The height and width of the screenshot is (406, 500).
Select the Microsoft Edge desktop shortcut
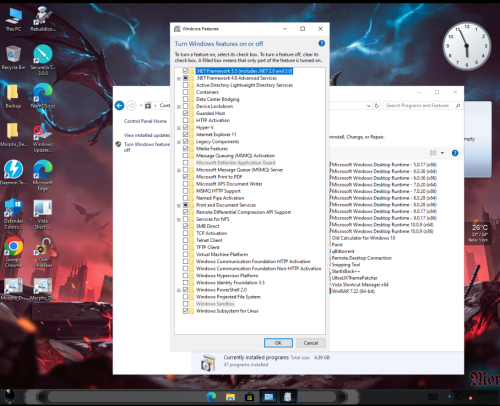43,175
